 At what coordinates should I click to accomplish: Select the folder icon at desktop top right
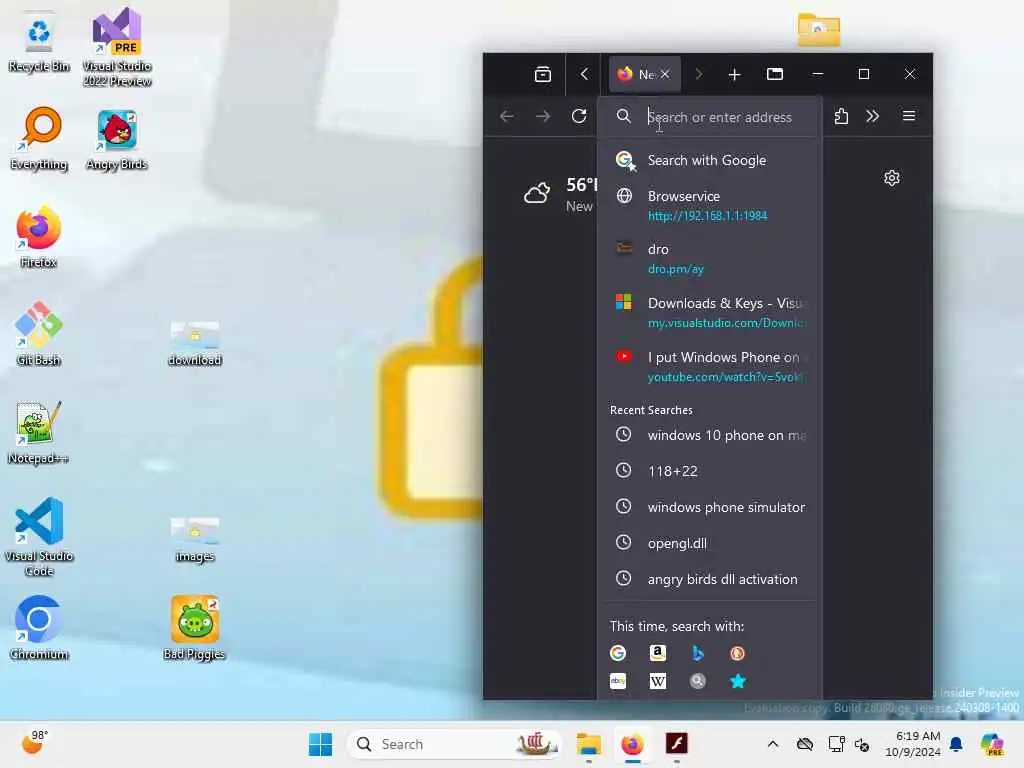click(x=818, y=30)
